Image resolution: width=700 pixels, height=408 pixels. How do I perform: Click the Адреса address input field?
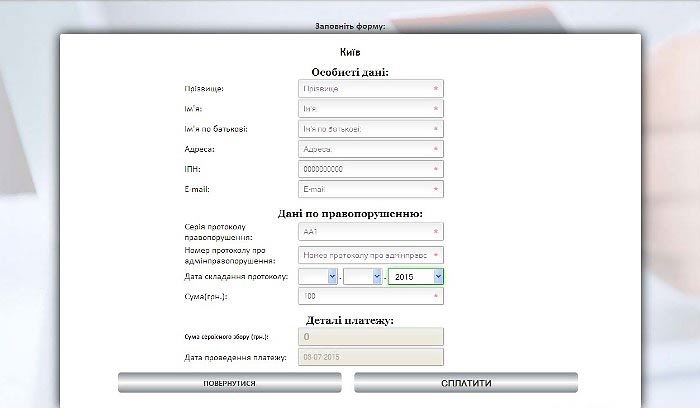click(x=371, y=149)
